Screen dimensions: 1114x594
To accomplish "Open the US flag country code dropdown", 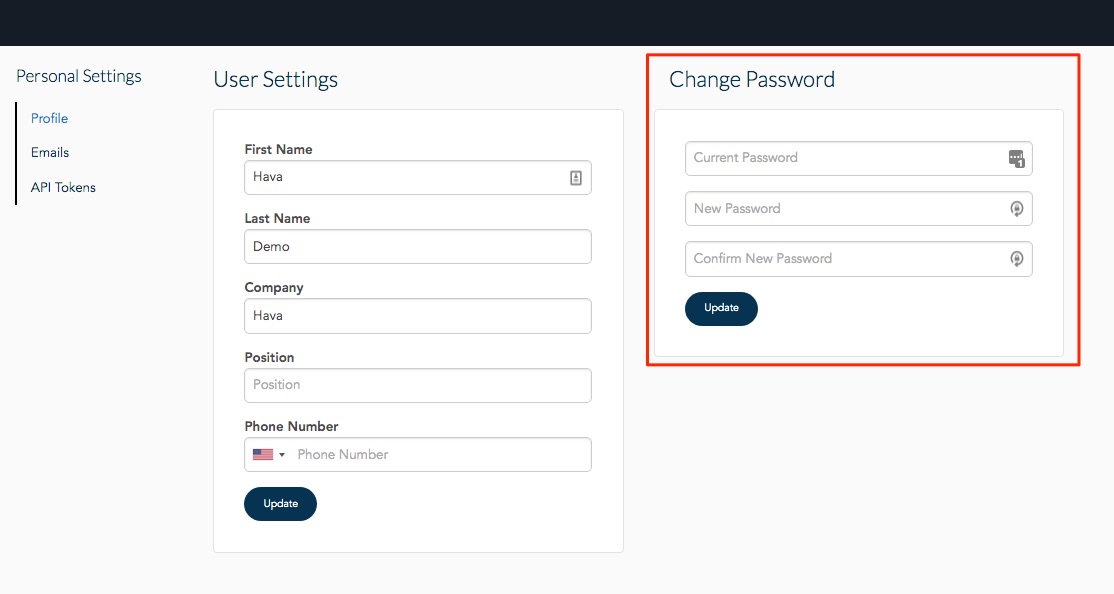I will tap(269, 455).
